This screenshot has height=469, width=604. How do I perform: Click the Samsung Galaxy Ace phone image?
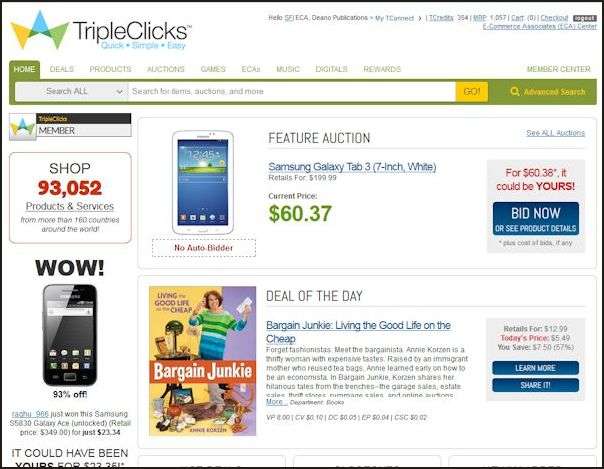(70, 335)
